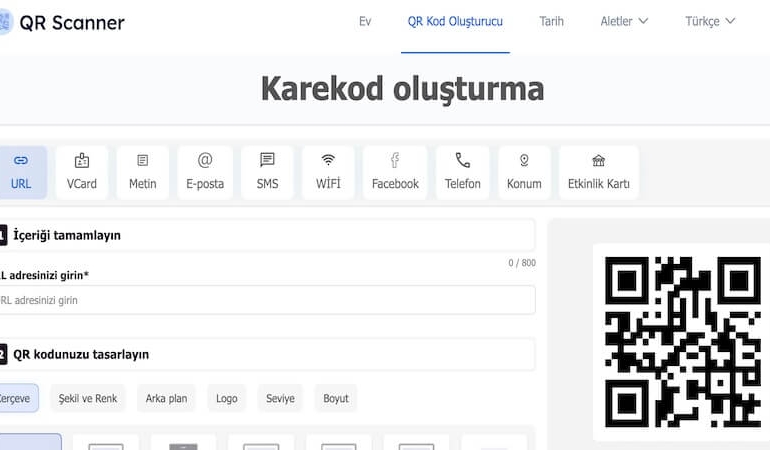Select the WiFi signal icon
The height and width of the screenshot is (450, 770).
(x=328, y=160)
